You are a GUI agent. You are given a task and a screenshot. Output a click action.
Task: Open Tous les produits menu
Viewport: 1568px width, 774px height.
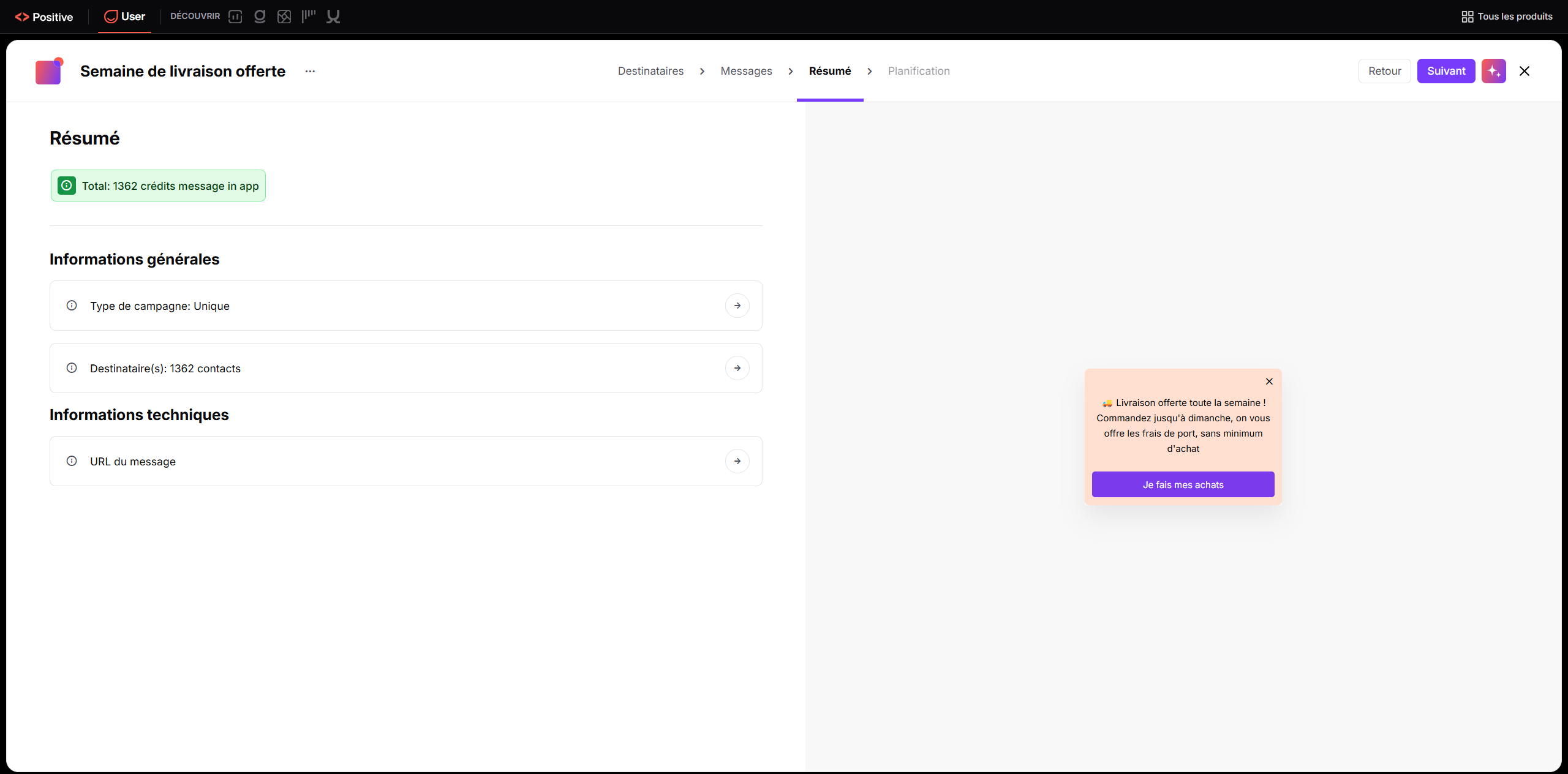pos(1507,17)
